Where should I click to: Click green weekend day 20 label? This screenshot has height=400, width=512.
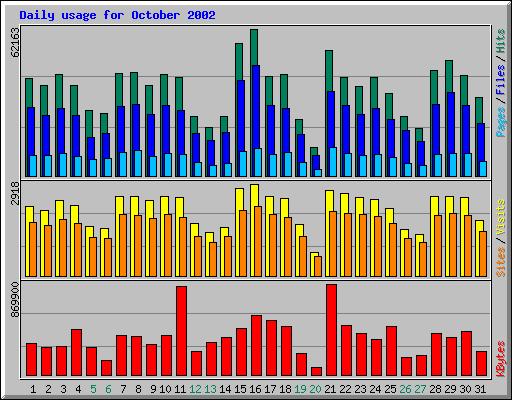click(315, 389)
